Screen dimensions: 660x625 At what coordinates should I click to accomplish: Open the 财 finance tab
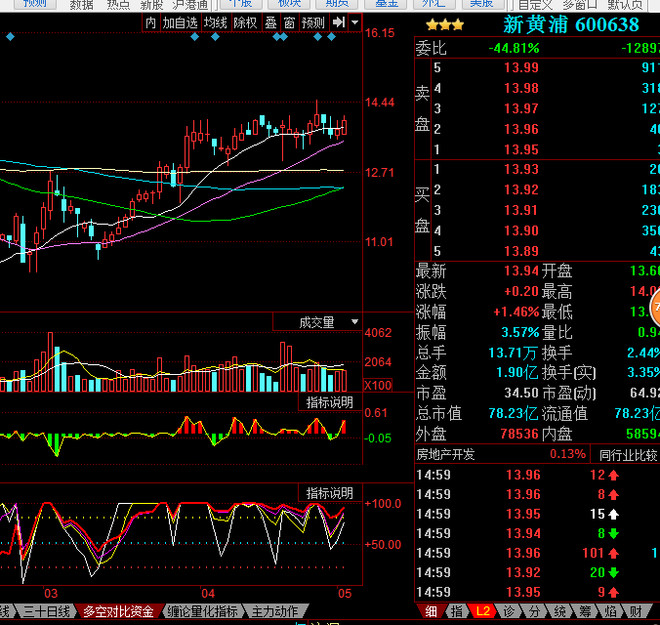coord(636,611)
